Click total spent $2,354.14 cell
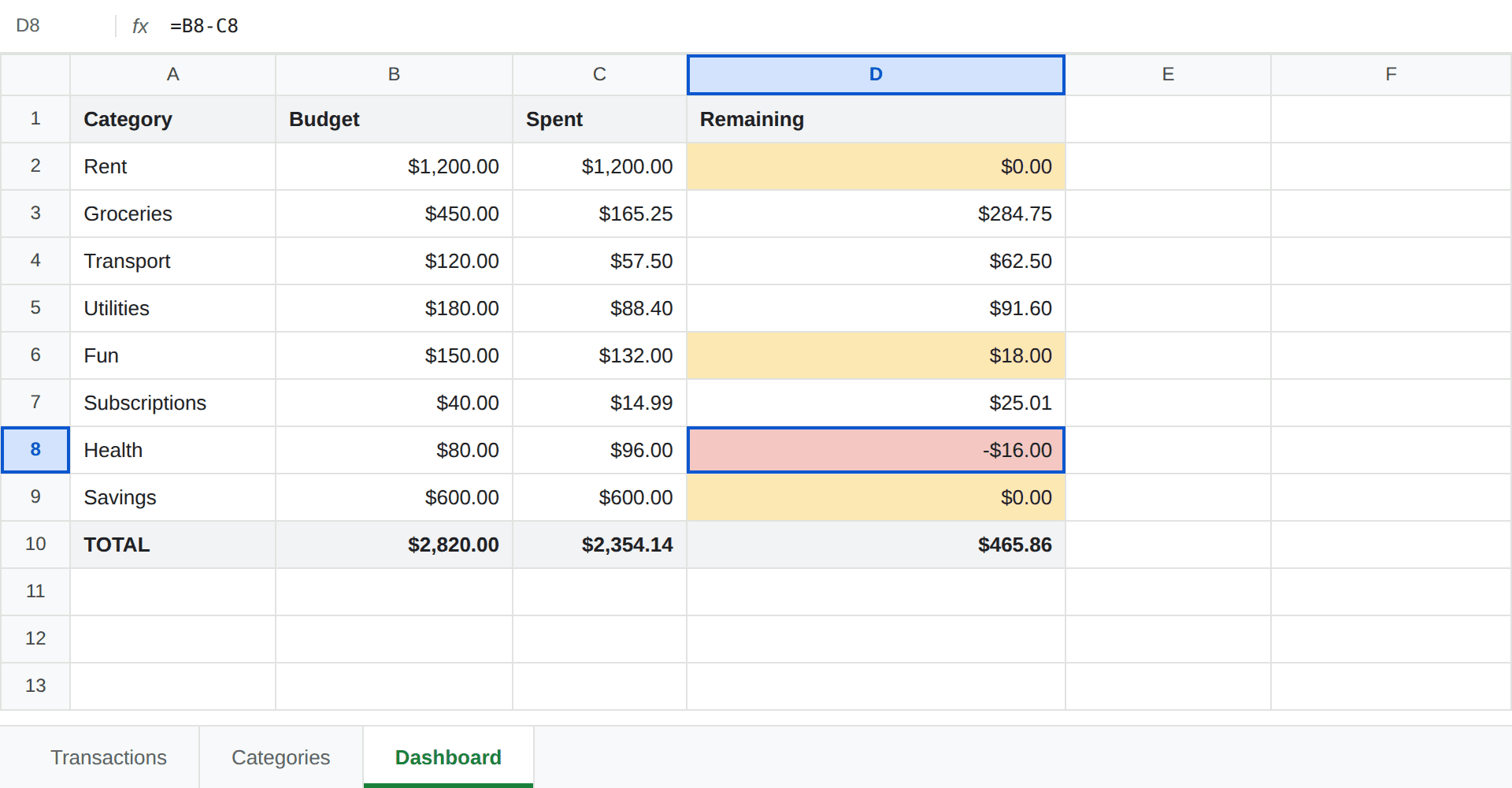The image size is (1512, 788). click(600, 545)
